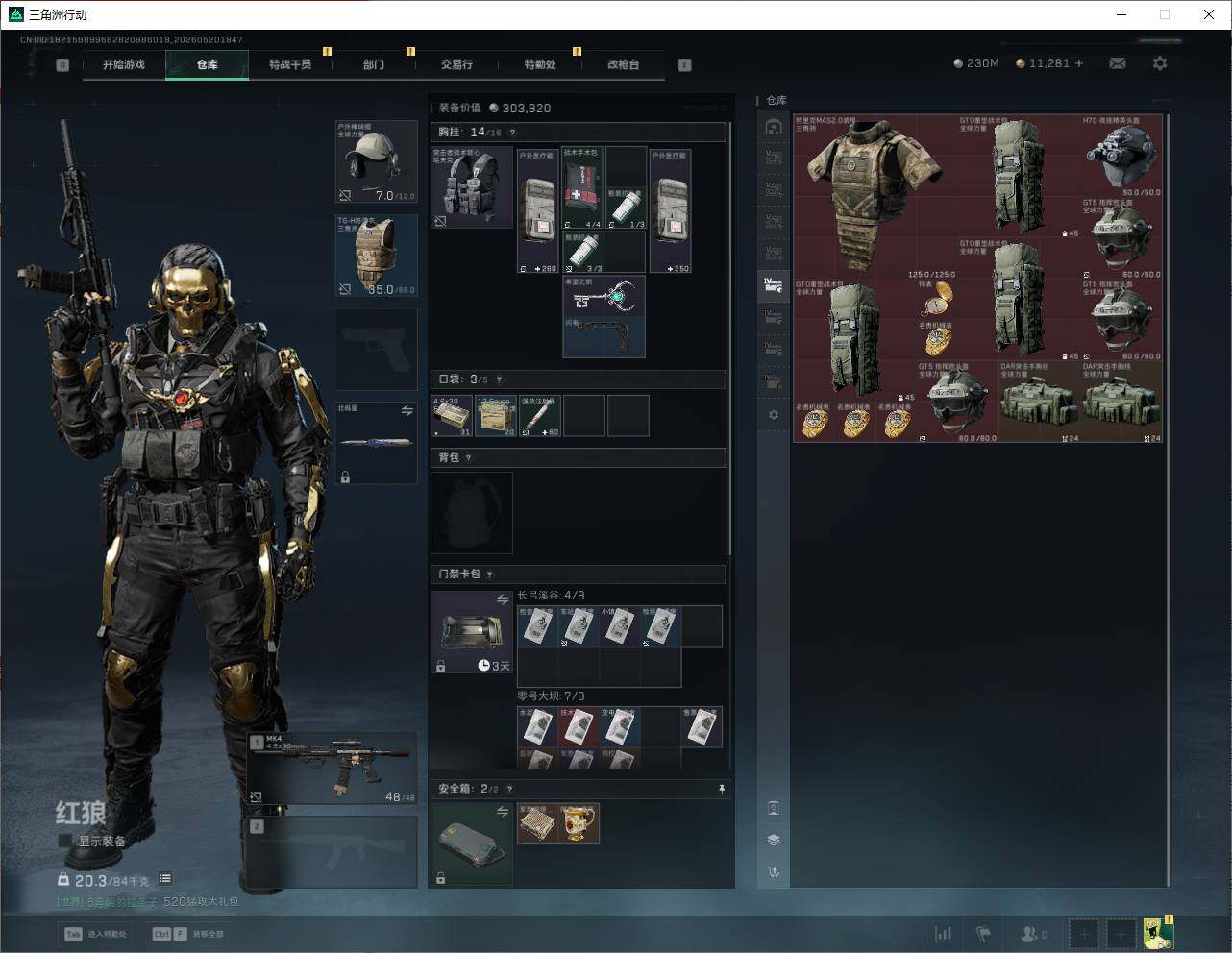Screen dimensions: 1232x953
Task: Click the 转移全部 transfer-all button
Action: 188,934
